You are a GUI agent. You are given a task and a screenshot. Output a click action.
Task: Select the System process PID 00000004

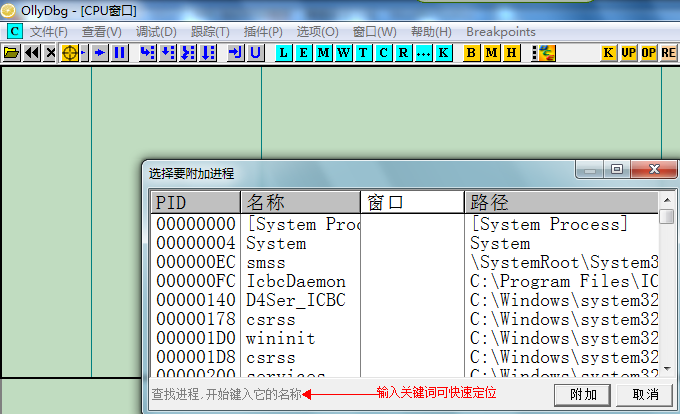pos(405,243)
